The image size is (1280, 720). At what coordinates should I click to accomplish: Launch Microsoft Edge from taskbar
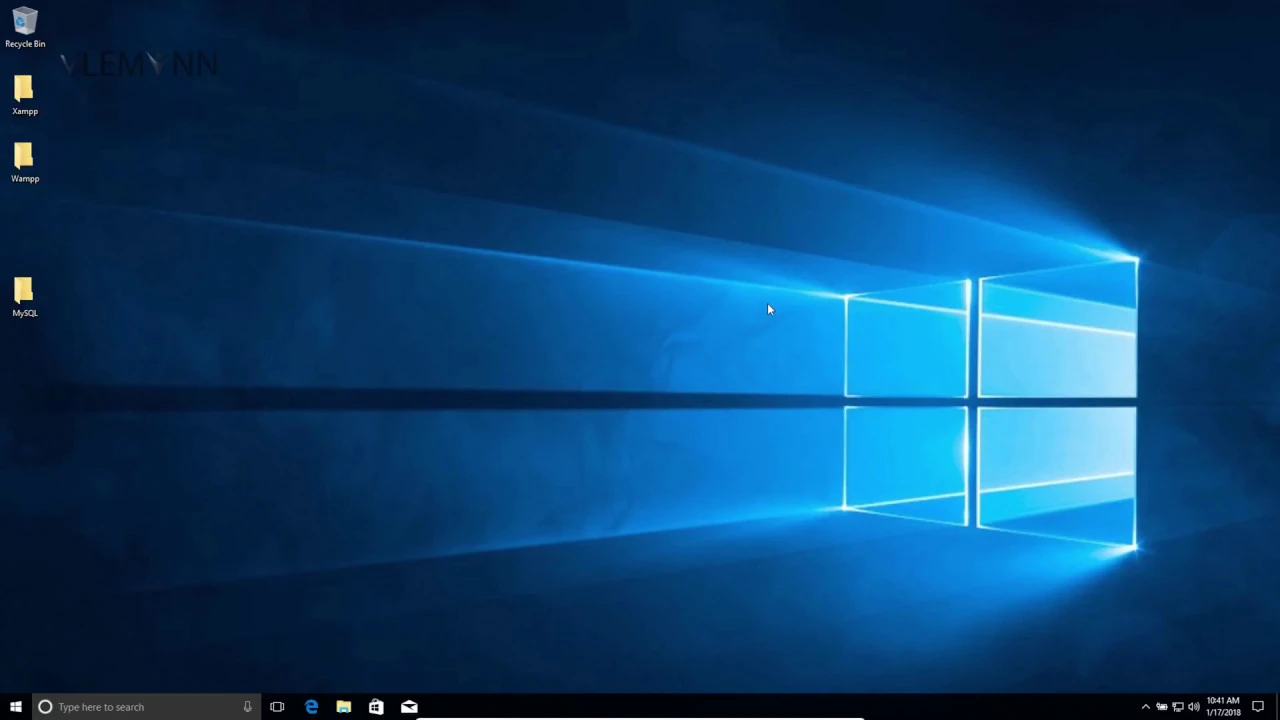coord(311,707)
